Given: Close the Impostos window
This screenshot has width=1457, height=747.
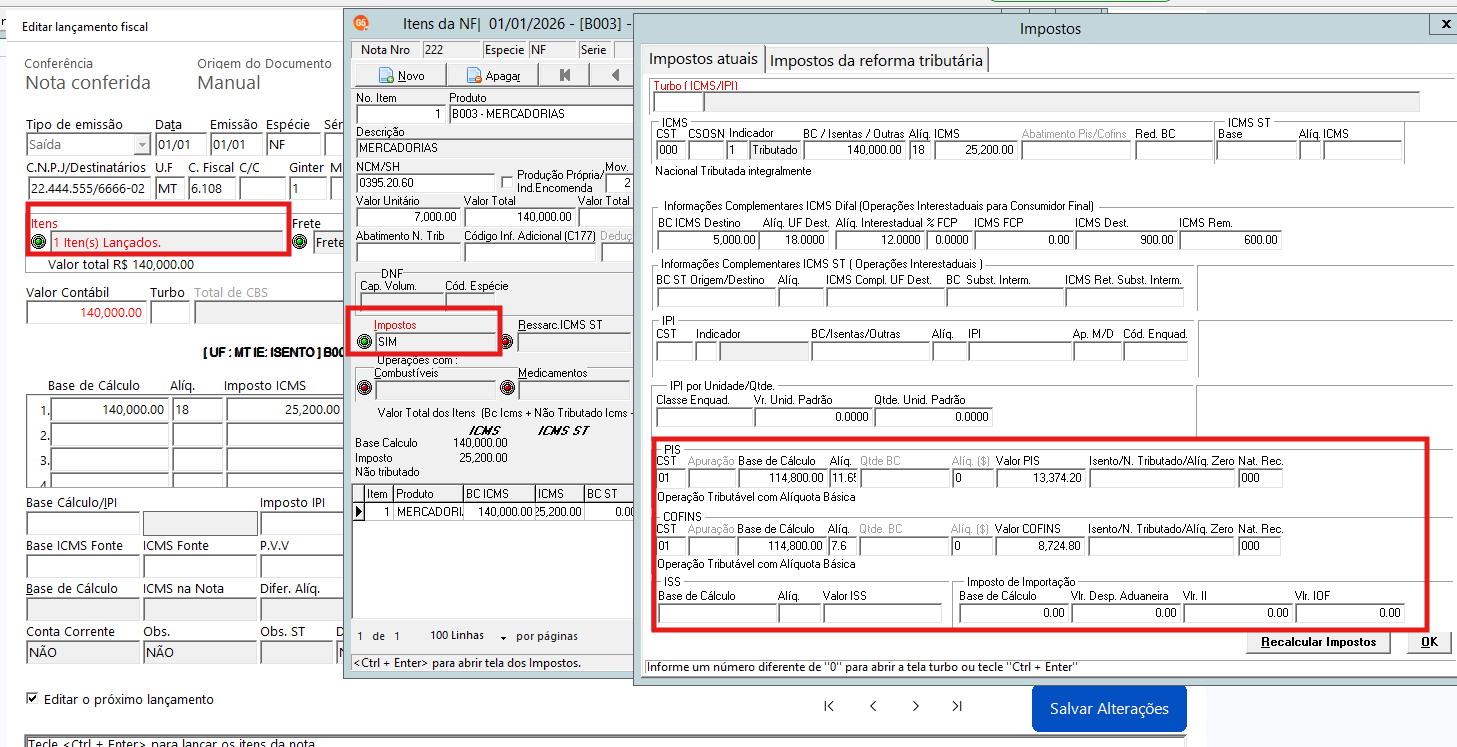Looking at the screenshot, I should (x=1445, y=24).
